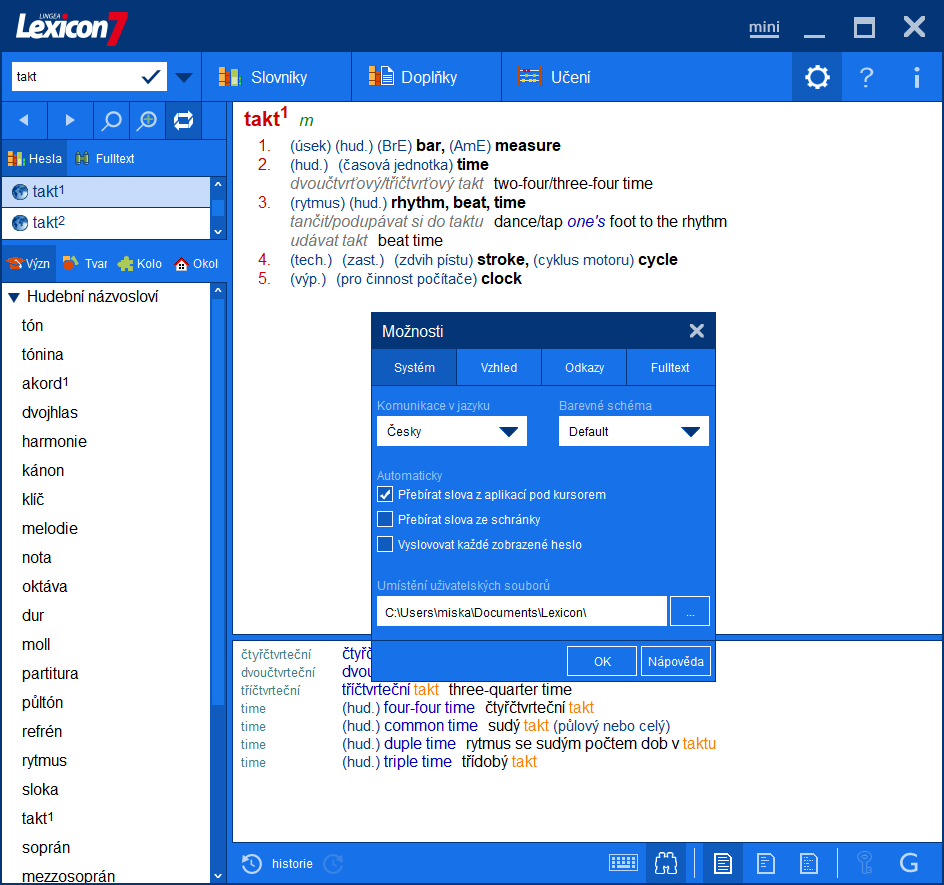Click the user files path input field

[x=521, y=612]
